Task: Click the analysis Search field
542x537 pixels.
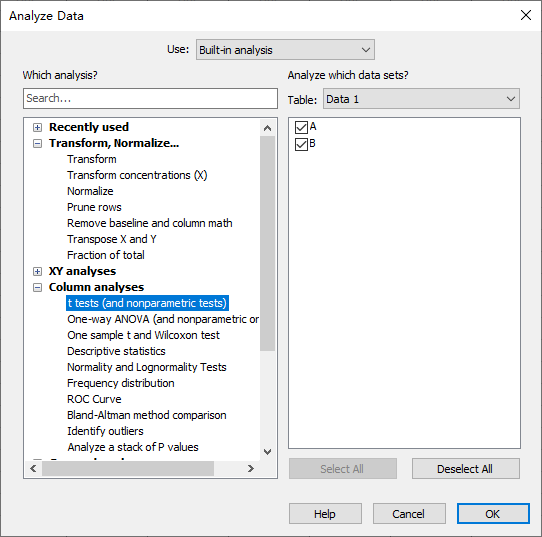Action: tap(150, 98)
